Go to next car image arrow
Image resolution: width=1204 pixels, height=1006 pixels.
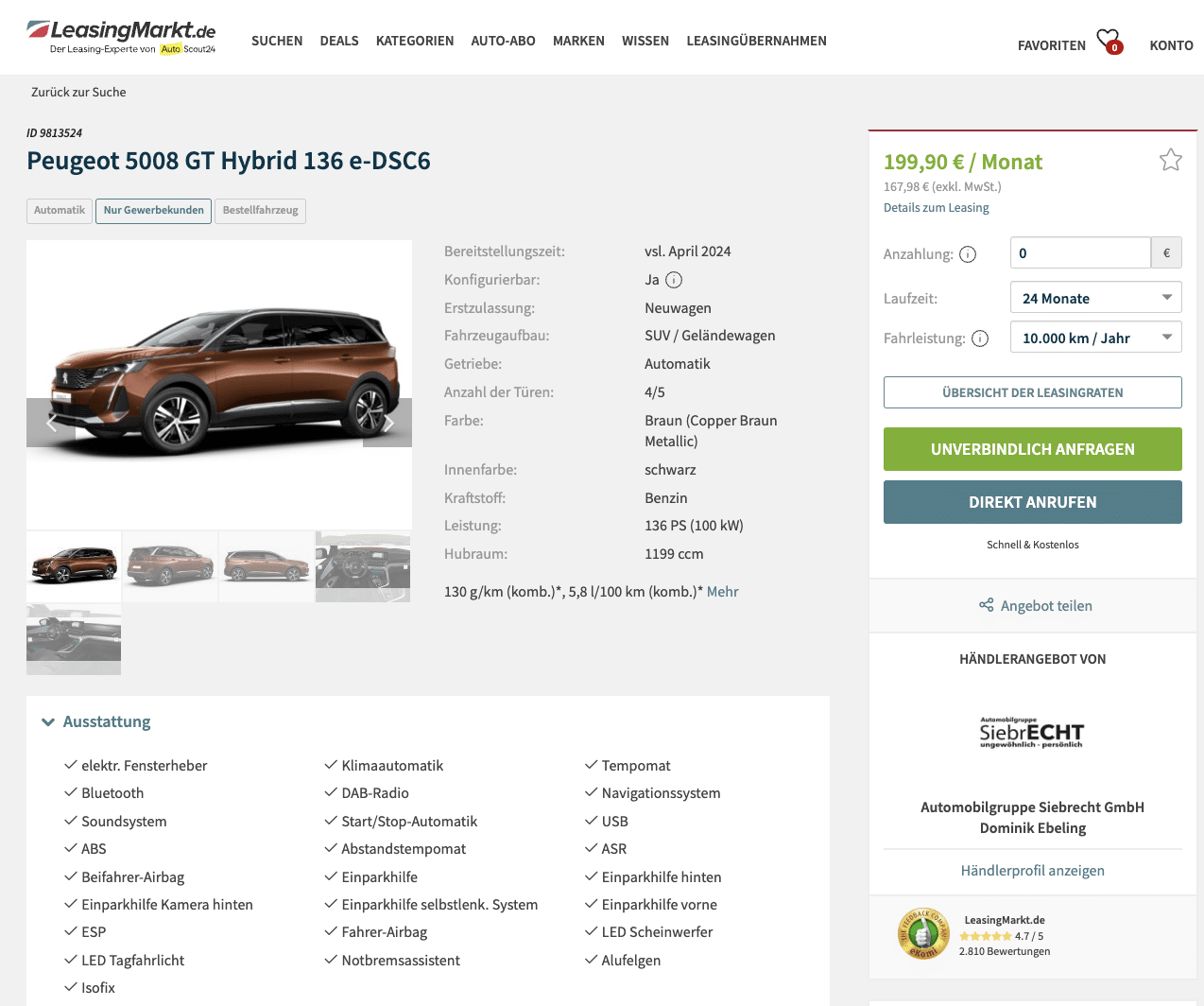pos(387,423)
